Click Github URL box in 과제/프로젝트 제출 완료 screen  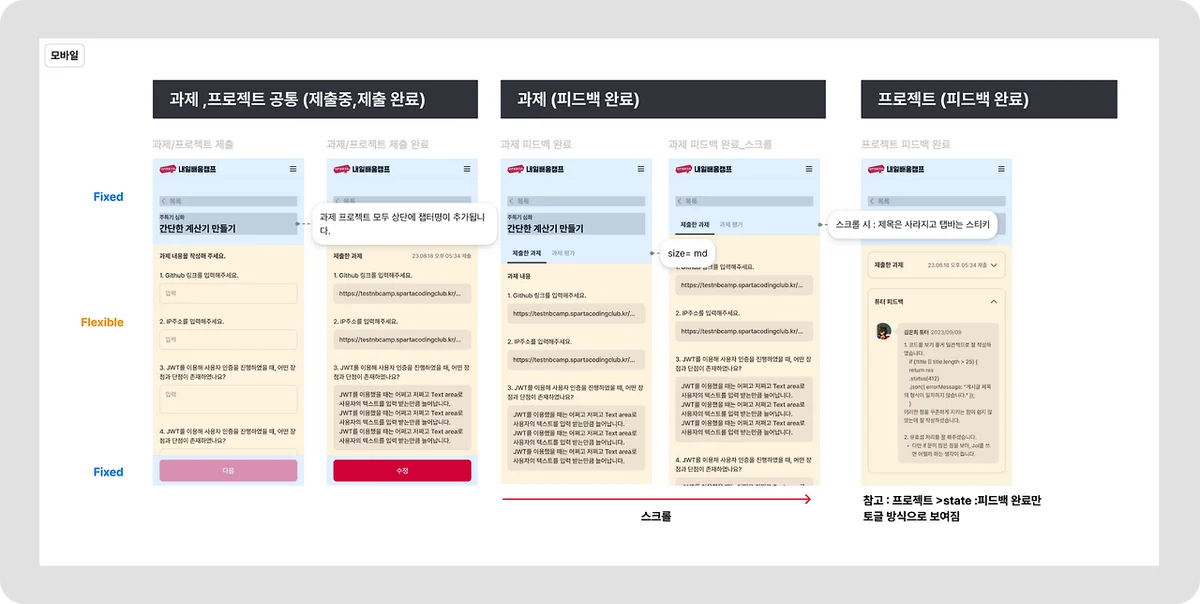[402, 293]
